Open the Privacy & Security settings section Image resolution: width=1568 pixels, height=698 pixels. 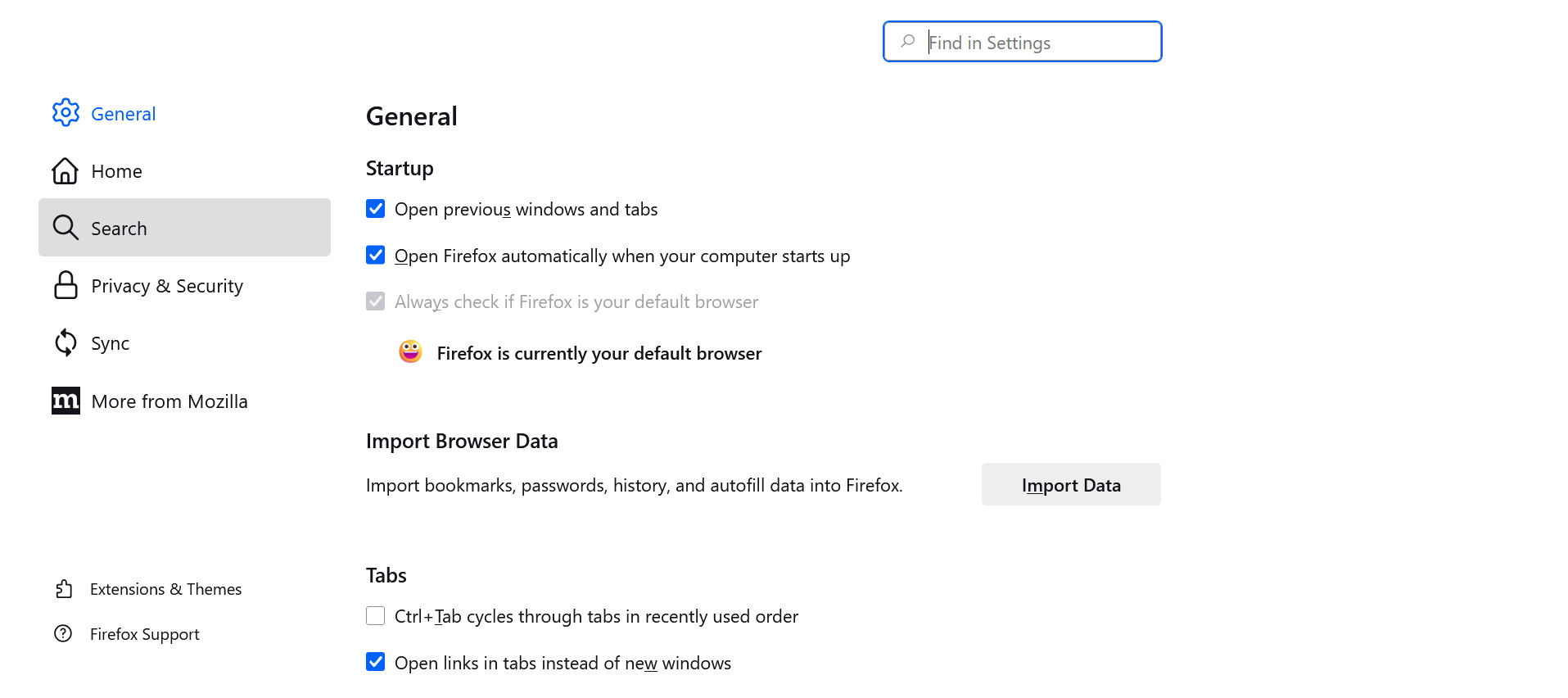click(167, 286)
